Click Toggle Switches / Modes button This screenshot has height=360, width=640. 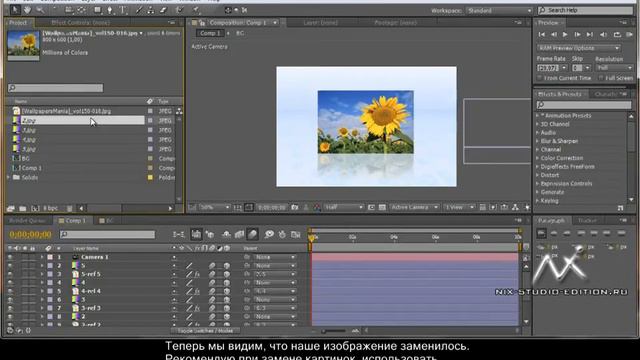pyautogui.click(x=205, y=331)
